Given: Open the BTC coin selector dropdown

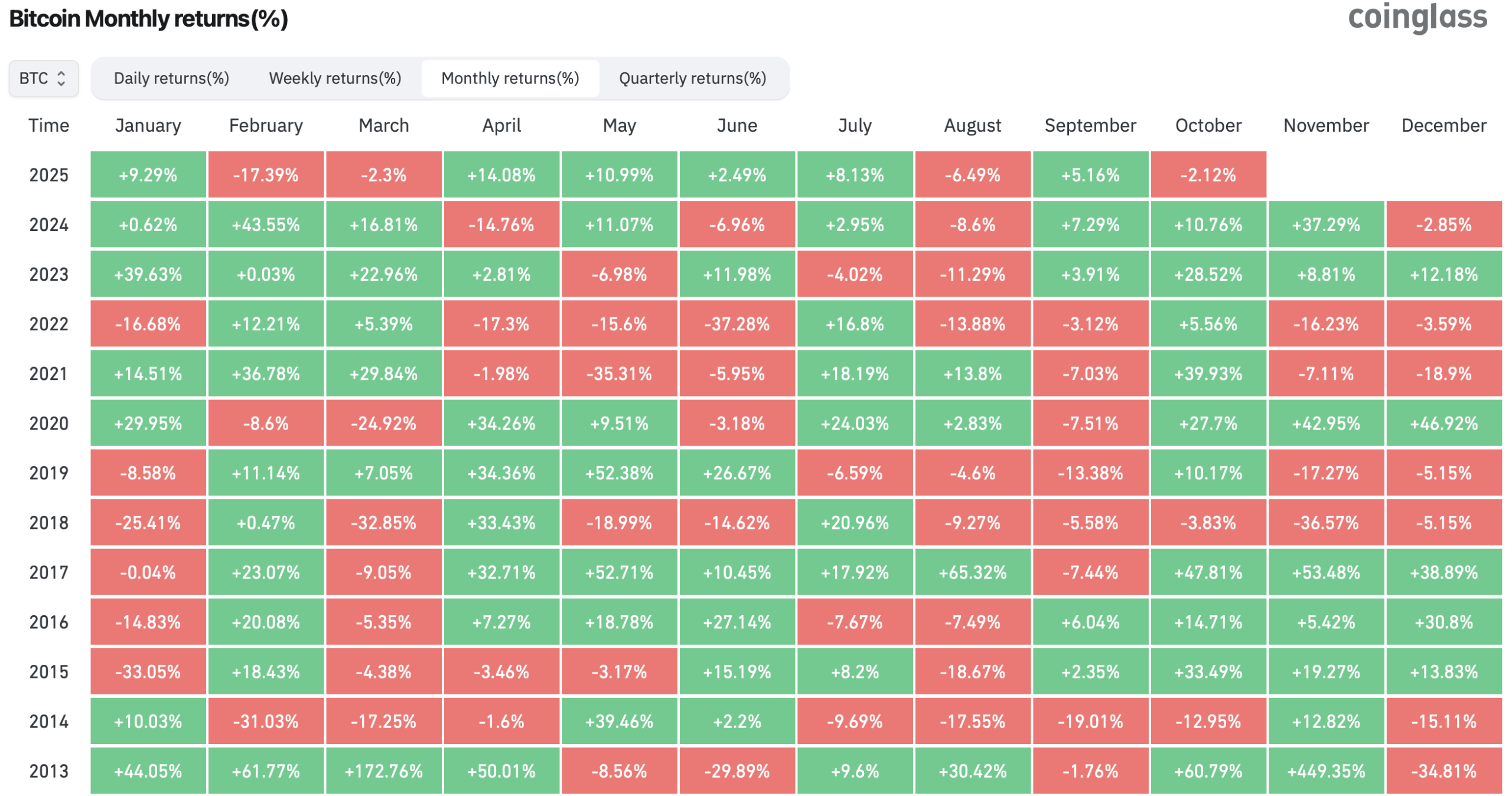Looking at the screenshot, I should click(43, 79).
